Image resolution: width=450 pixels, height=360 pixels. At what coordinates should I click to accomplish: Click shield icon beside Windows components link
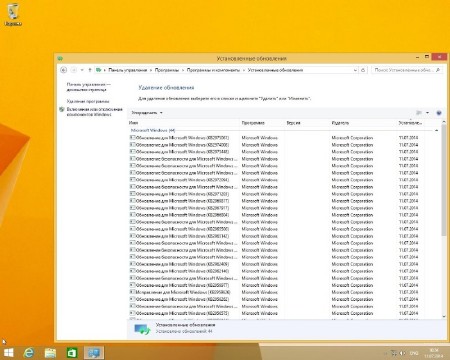point(62,109)
